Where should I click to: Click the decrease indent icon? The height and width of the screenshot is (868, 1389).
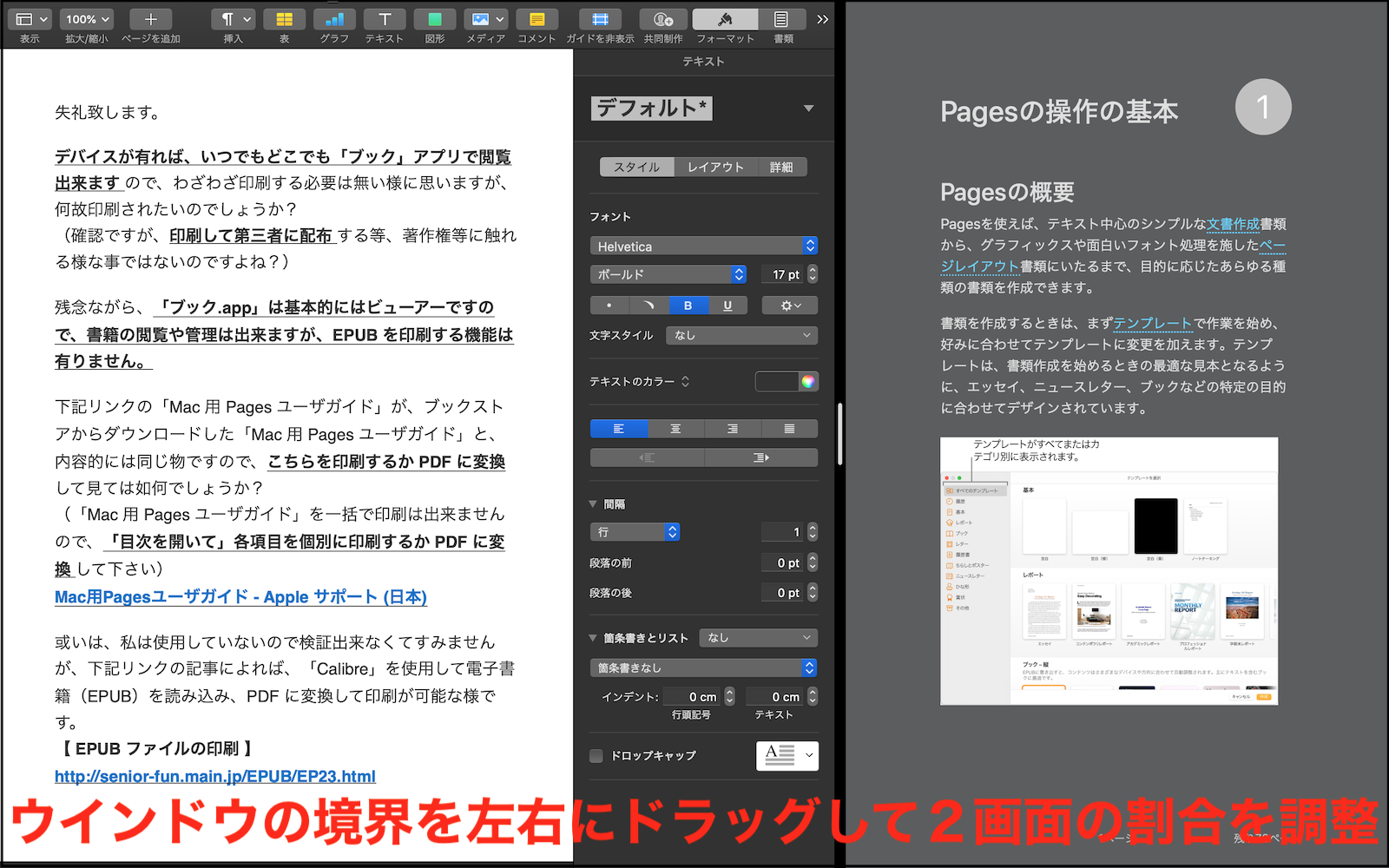coord(647,457)
